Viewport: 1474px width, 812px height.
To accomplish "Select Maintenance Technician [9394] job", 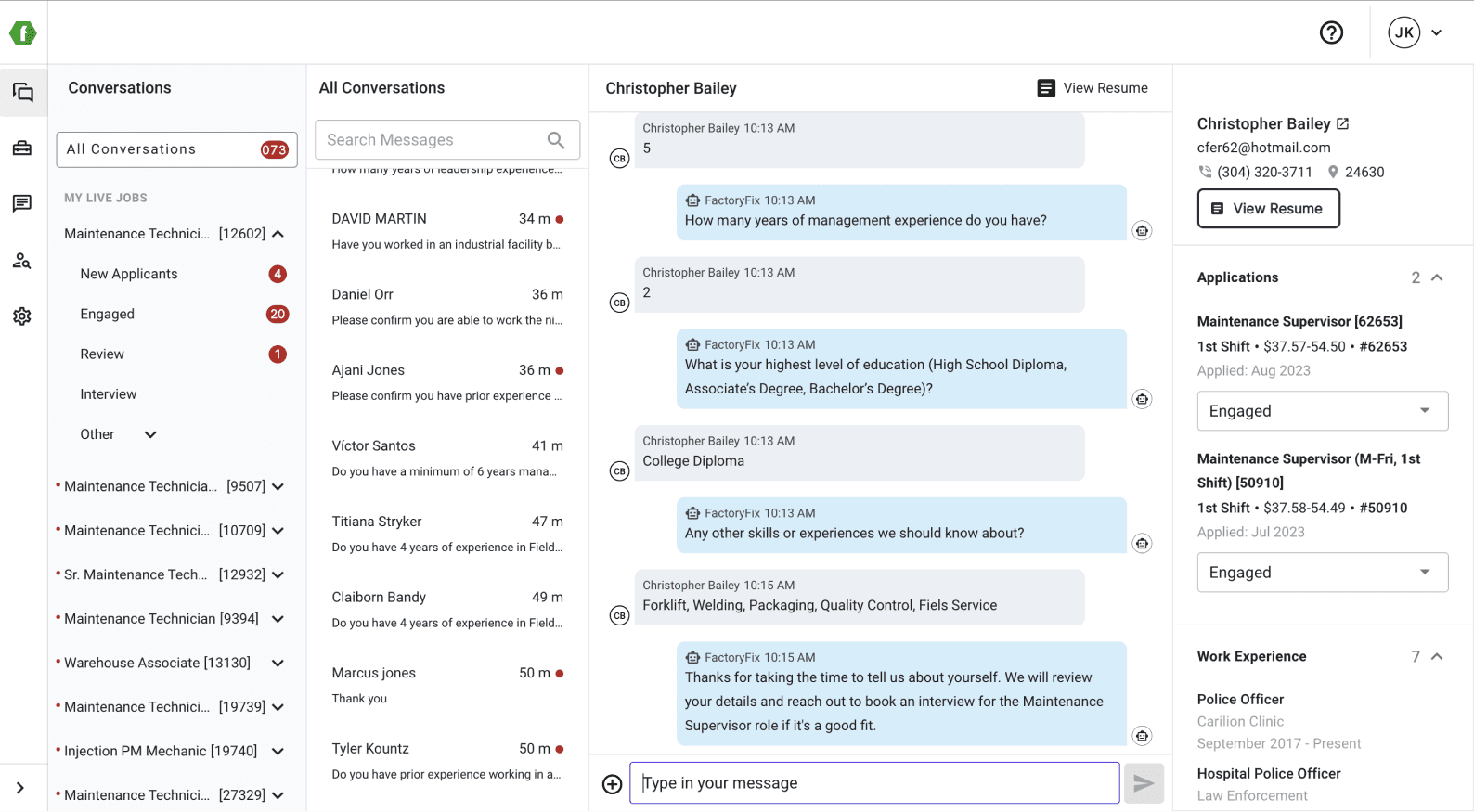I will coord(162,619).
